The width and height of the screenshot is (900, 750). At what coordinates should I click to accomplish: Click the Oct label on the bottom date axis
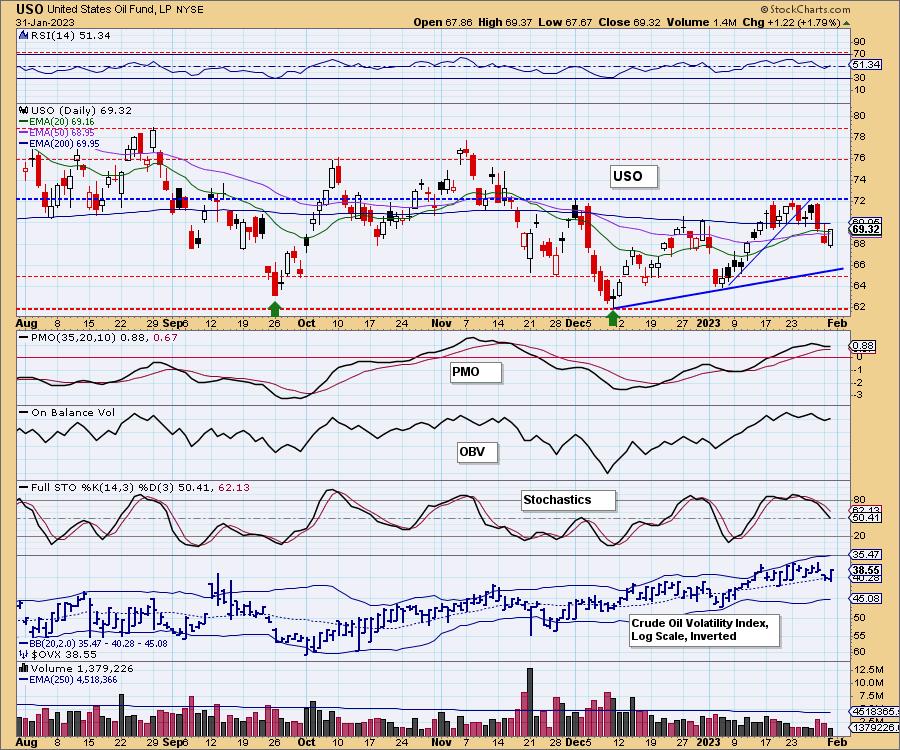[x=307, y=742]
